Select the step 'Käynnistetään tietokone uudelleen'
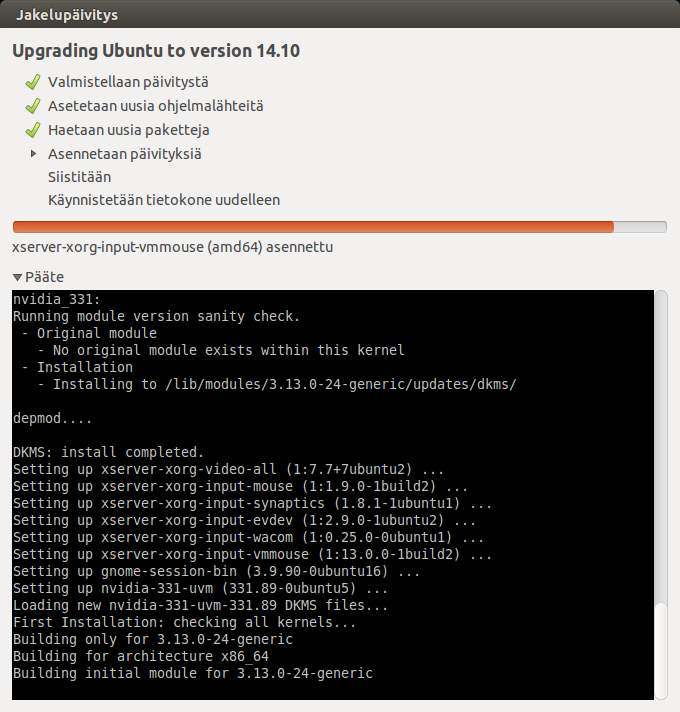The image size is (680, 712). (164, 200)
